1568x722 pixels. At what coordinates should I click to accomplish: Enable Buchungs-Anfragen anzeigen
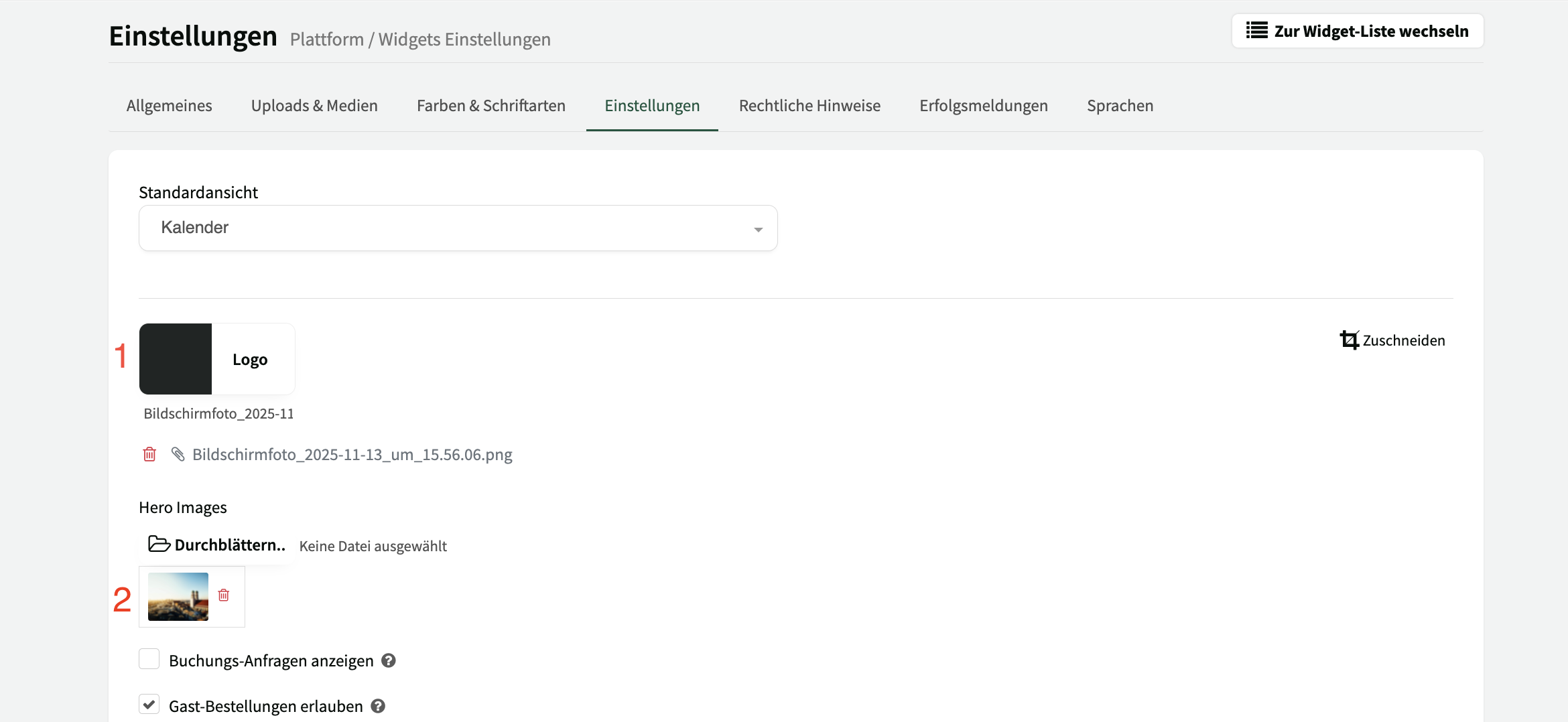pos(149,659)
